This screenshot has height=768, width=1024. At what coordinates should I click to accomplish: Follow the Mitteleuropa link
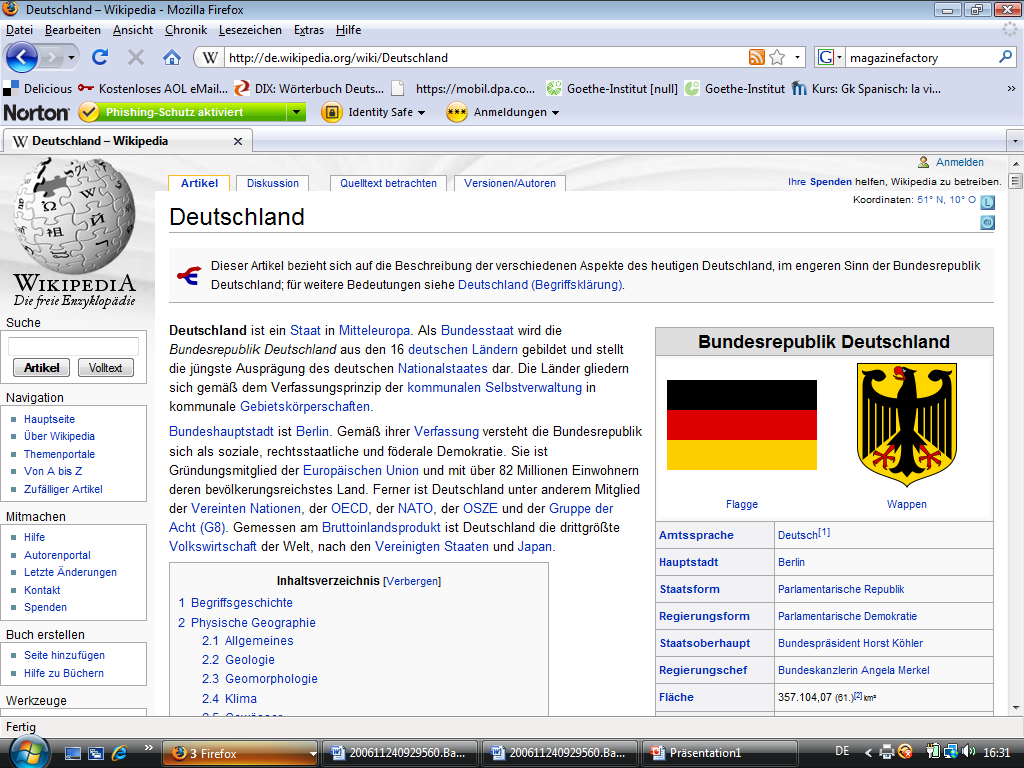click(x=374, y=330)
